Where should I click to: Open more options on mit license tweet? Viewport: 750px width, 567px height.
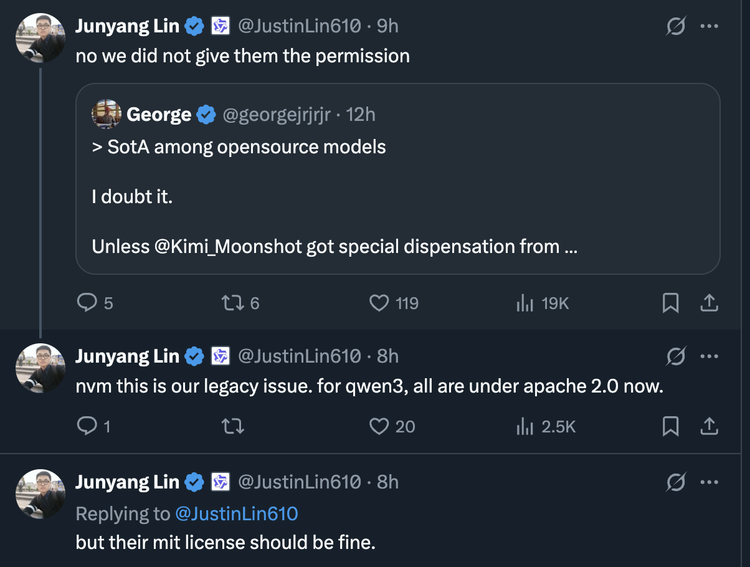(708, 482)
